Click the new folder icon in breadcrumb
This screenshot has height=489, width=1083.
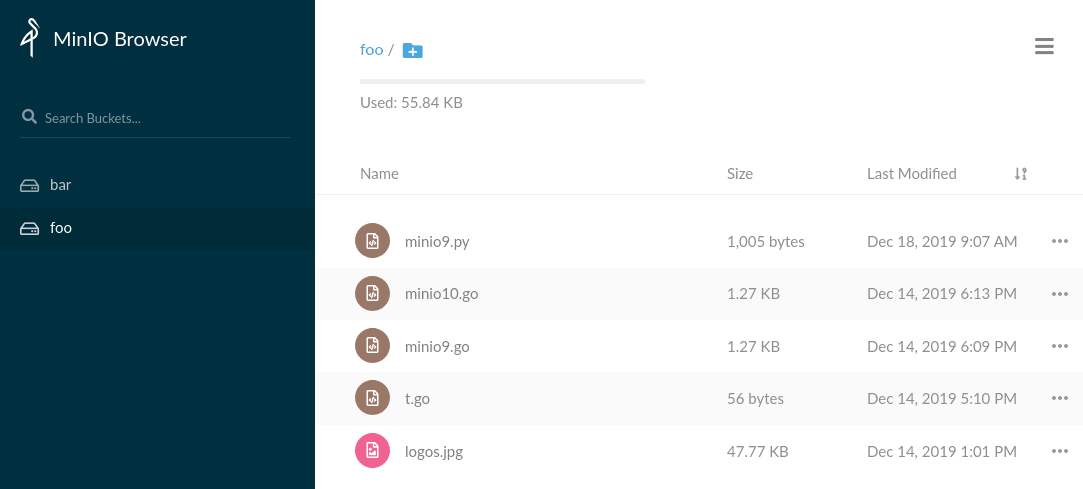pos(412,50)
